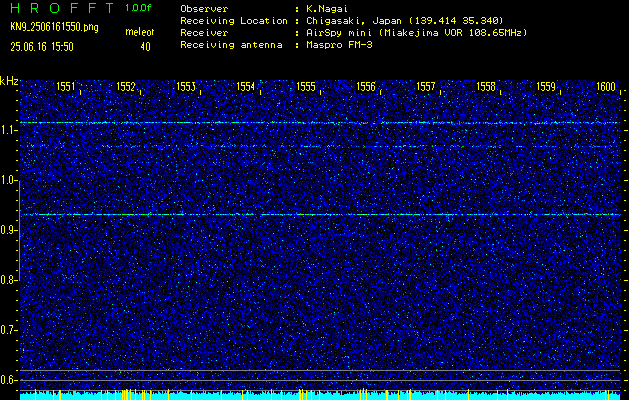Select the 25.06.16 15:50 timestamp
Viewport: 629px width, 400px height.
coord(42,47)
